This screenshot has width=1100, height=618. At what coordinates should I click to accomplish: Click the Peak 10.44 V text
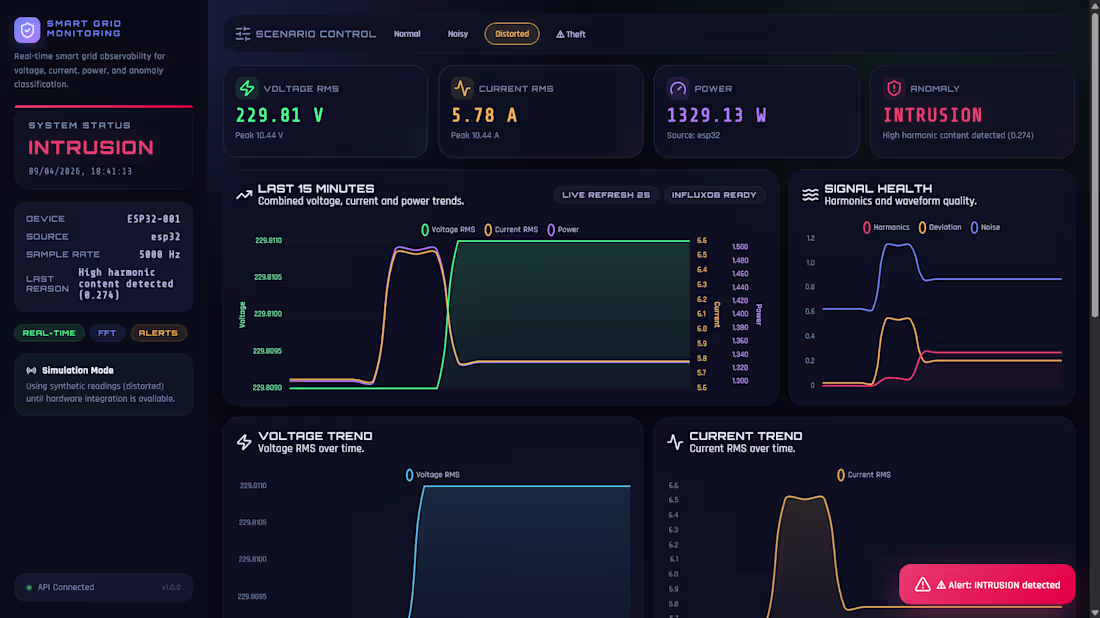pos(260,135)
